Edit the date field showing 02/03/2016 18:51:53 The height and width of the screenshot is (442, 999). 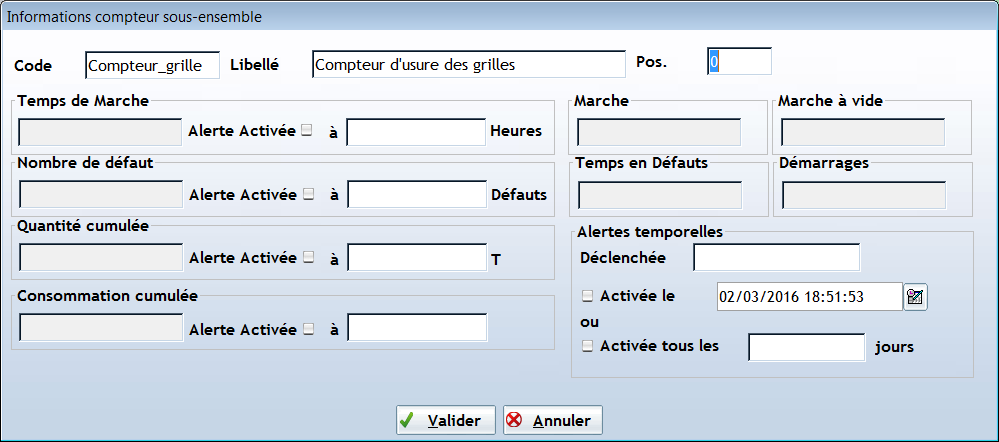(810, 297)
